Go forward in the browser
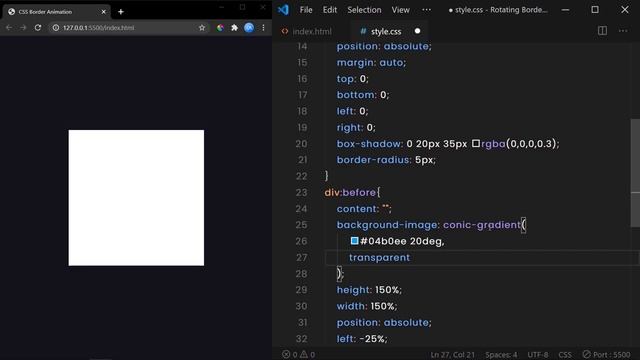The image size is (640, 360). pos(23,28)
